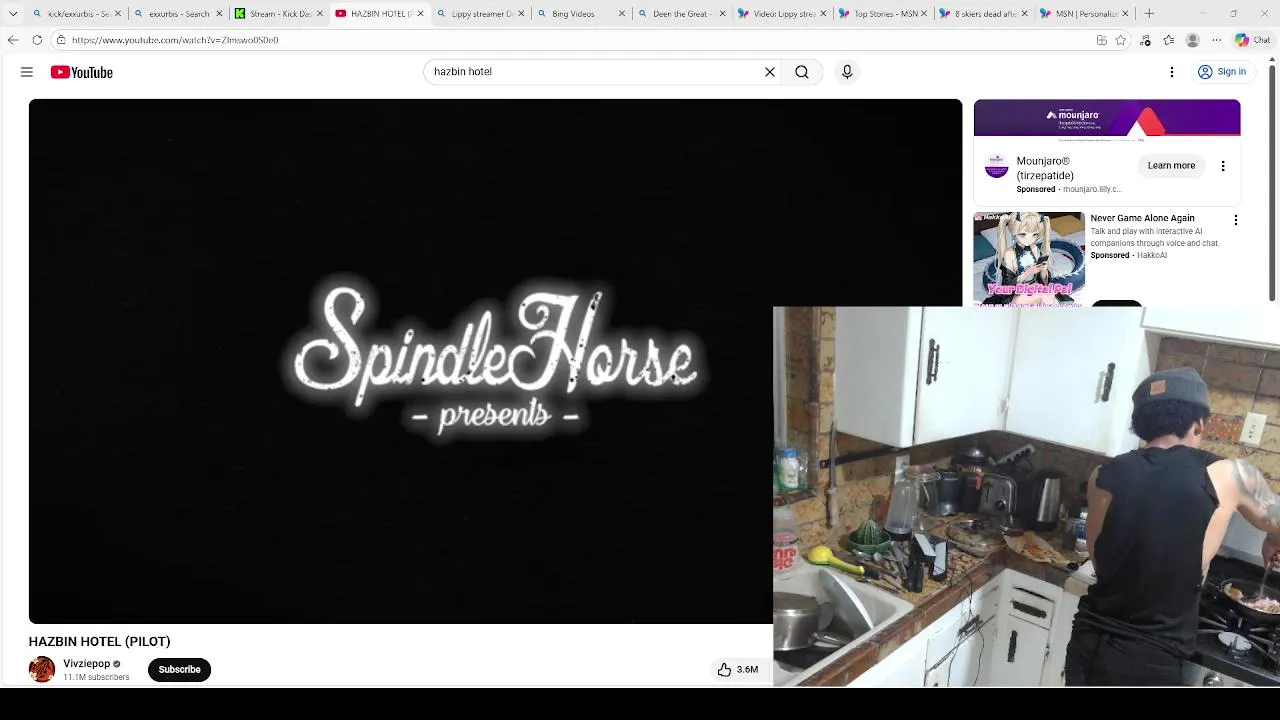Click the Sign in button
The width and height of the screenshot is (1280, 720).
[1222, 72]
